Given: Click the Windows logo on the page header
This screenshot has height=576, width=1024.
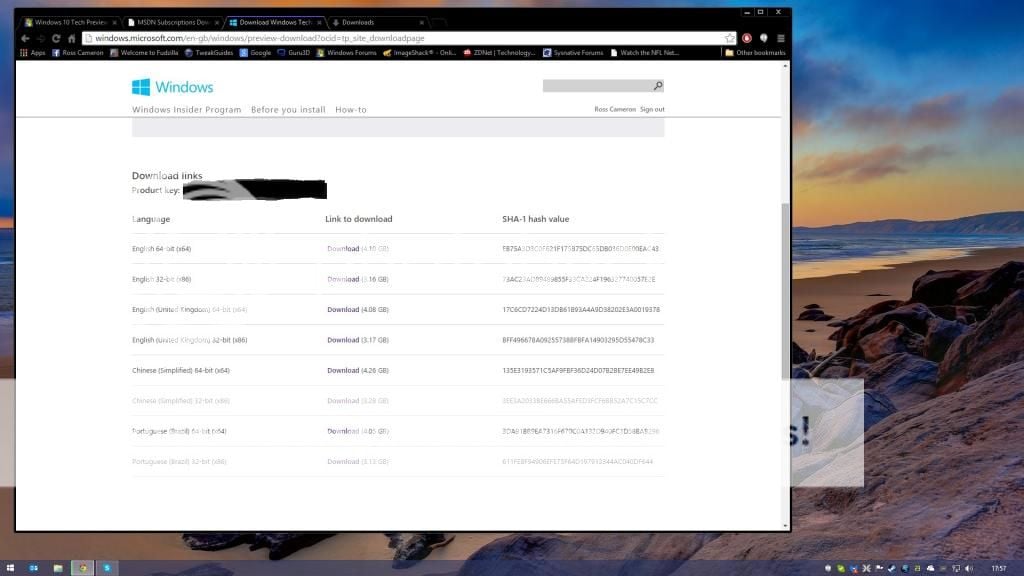Looking at the screenshot, I should (172, 87).
